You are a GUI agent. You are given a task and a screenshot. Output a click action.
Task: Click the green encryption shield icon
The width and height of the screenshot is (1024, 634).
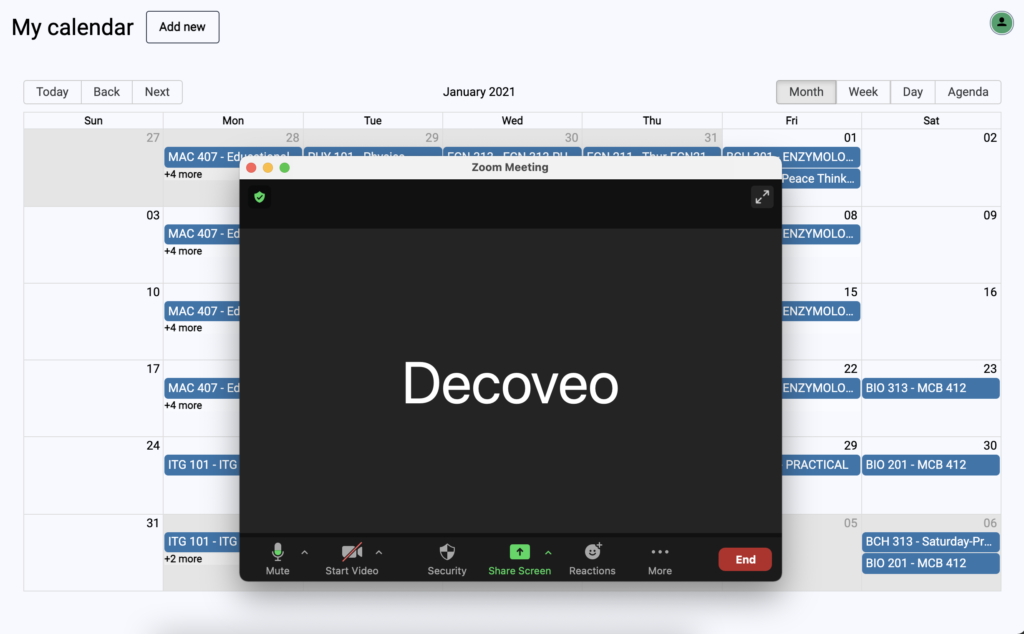point(260,197)
